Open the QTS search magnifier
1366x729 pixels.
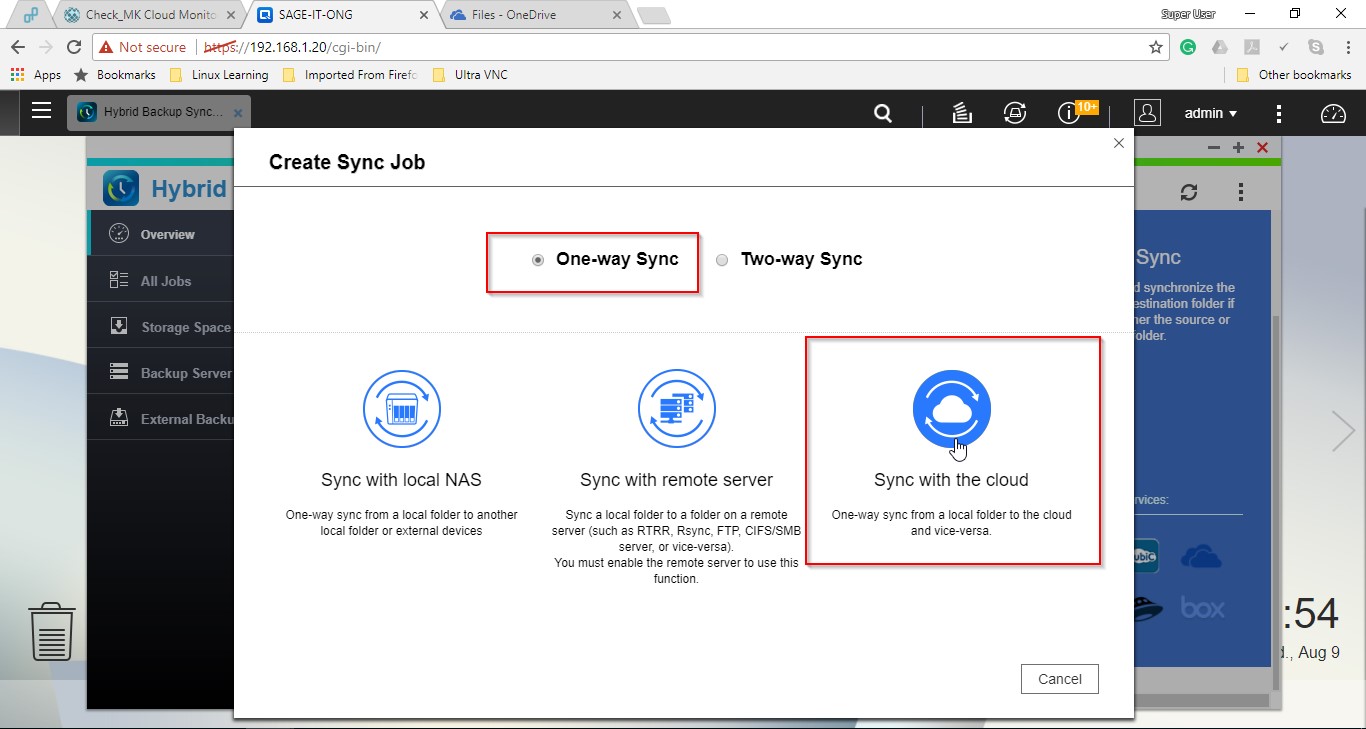pos(883,113)
